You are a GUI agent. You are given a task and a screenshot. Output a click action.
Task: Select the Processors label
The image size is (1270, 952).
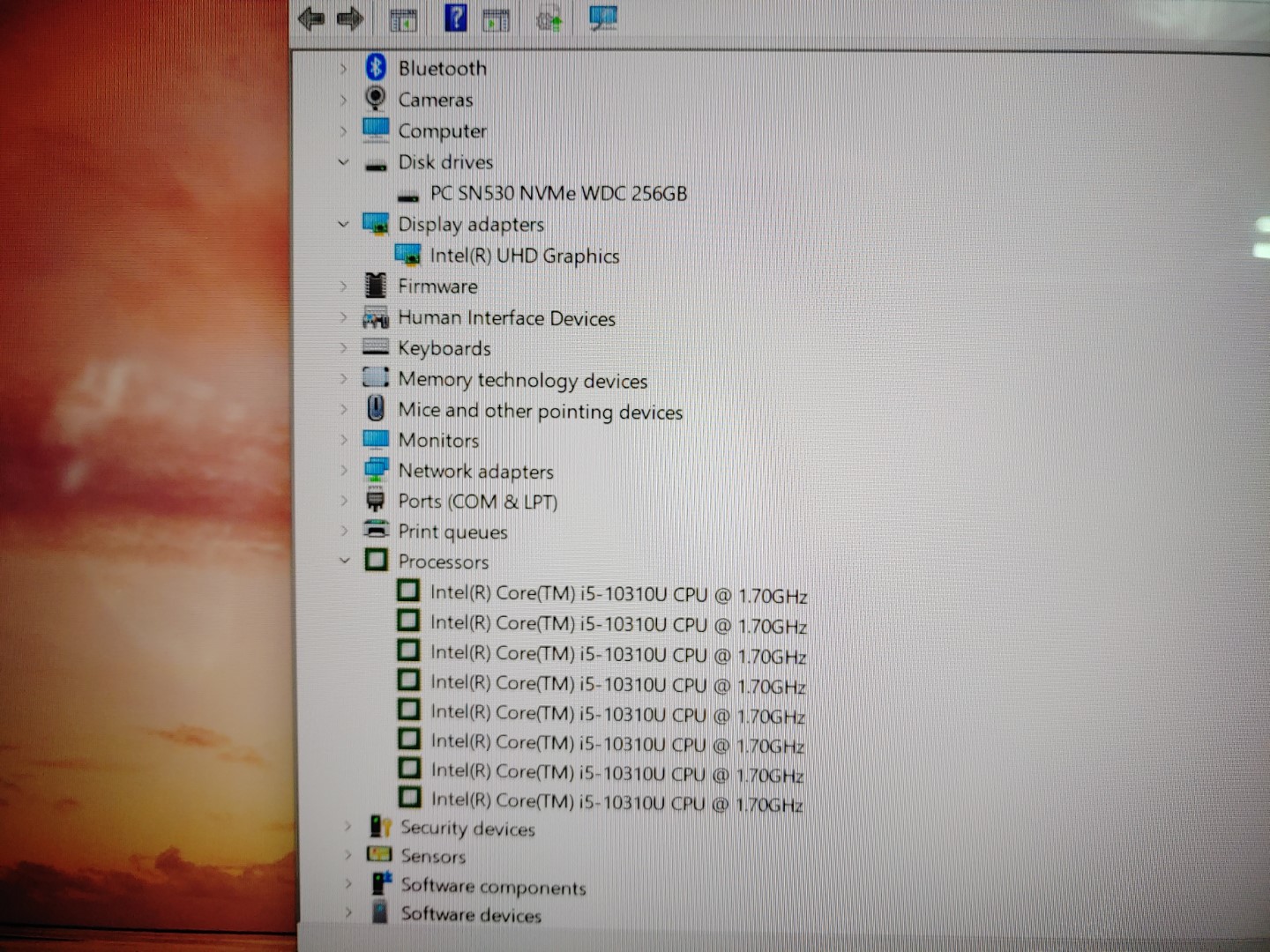(443, 562)
